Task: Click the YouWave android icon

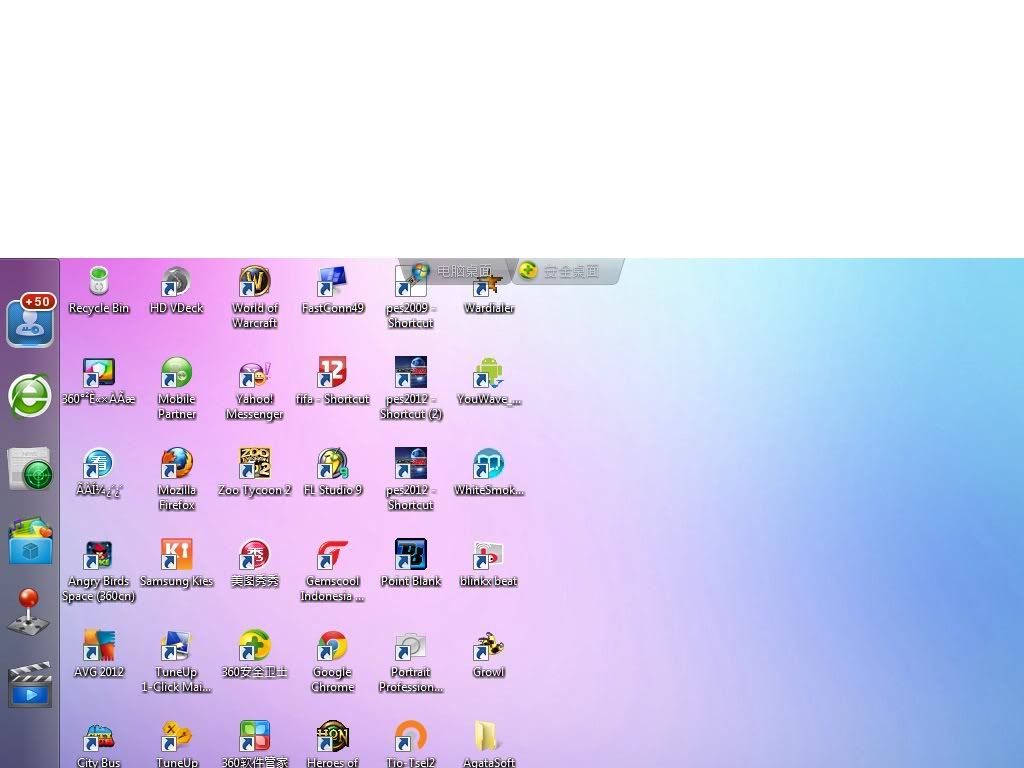Action: click(488, 373)
